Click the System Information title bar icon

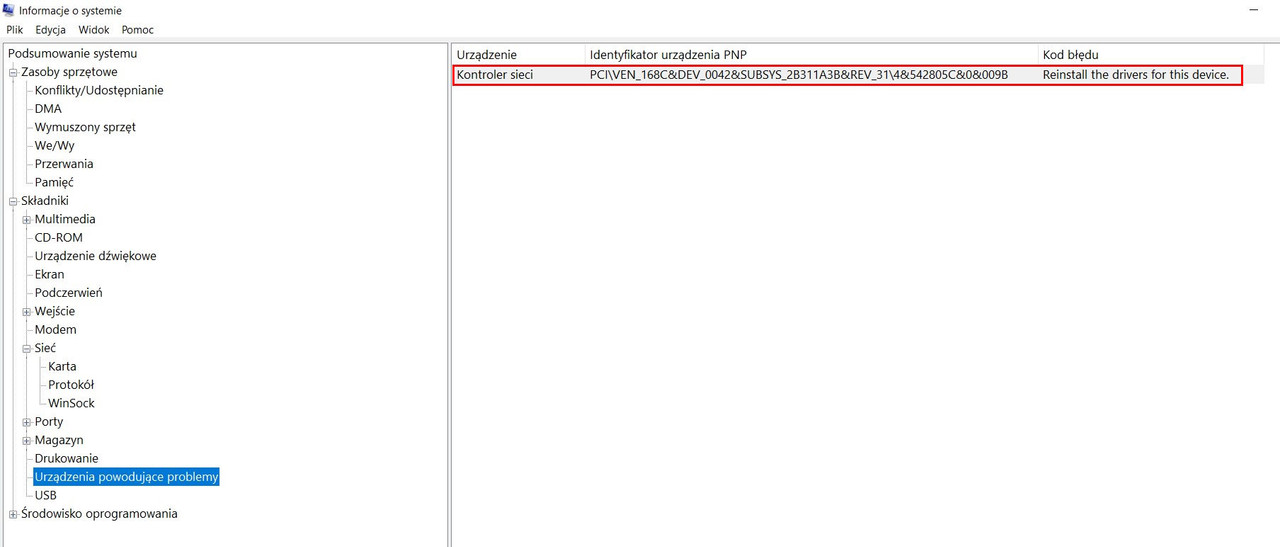(x=8, y=10)
